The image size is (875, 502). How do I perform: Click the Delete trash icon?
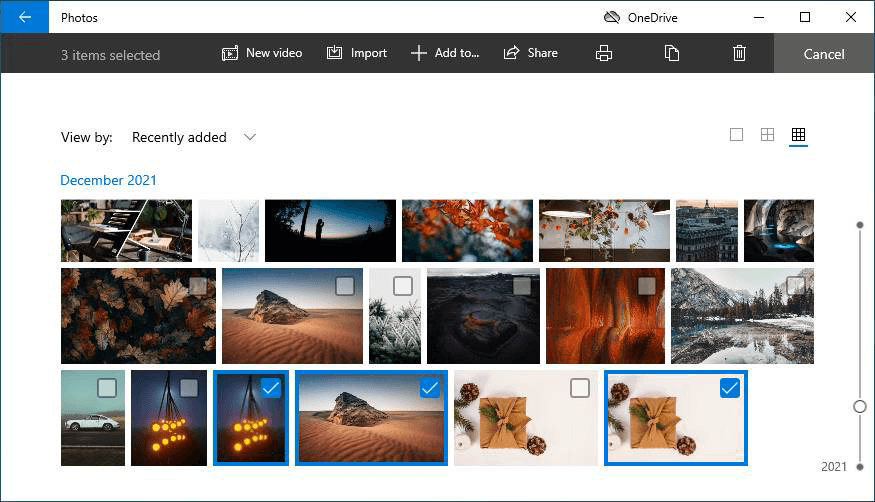739,53
